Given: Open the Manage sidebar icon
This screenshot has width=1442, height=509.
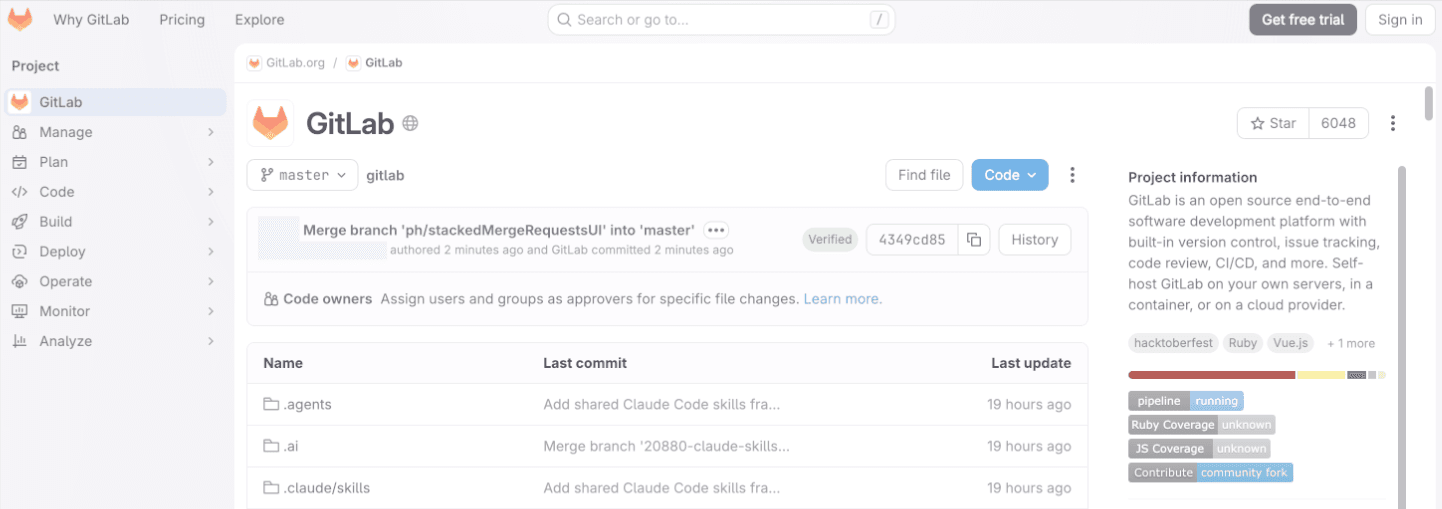Looking at the screenshot, I should pos(19,132).
